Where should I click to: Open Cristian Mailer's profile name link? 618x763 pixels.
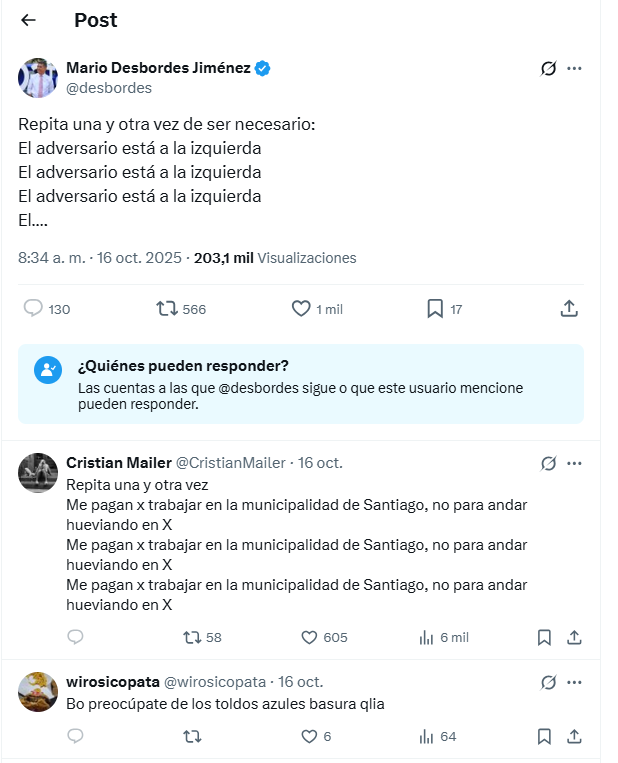coord(119,462)
